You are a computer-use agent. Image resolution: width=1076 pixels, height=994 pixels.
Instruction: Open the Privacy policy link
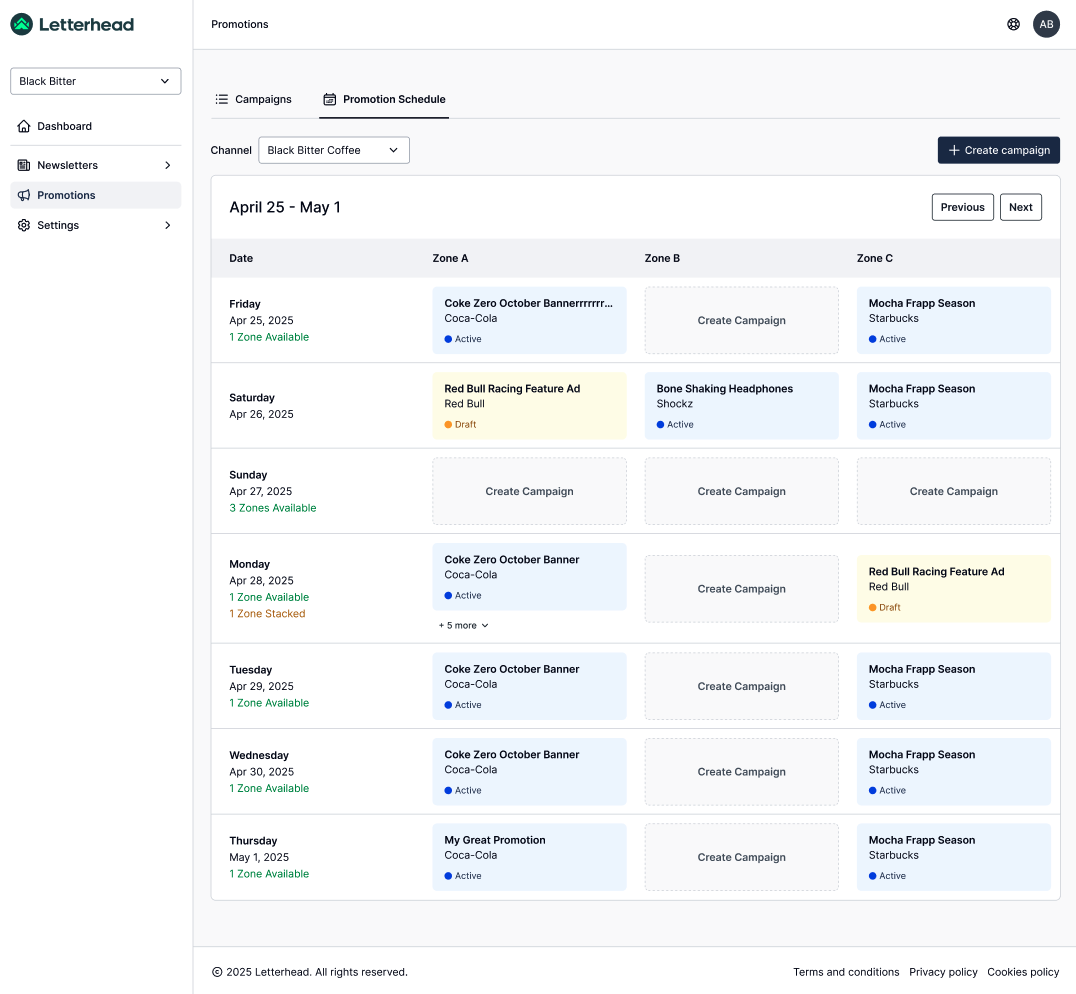943,972
